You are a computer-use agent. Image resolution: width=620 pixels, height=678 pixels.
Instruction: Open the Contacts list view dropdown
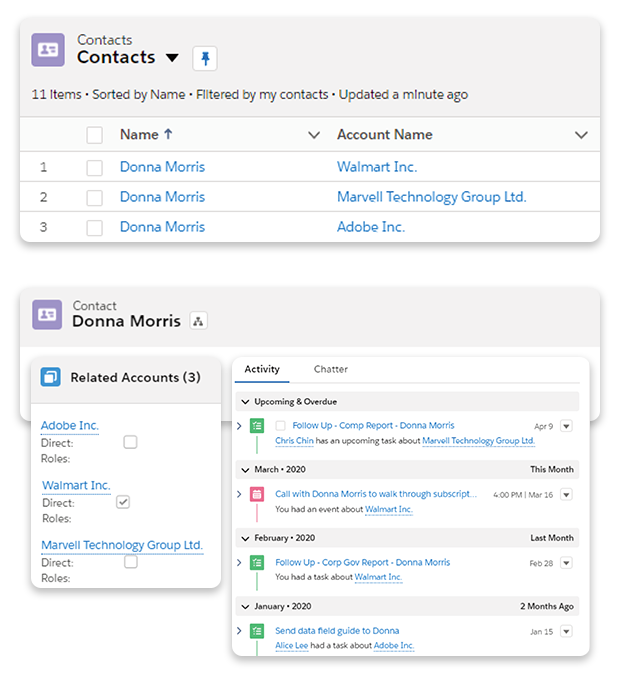pos(172,58)
